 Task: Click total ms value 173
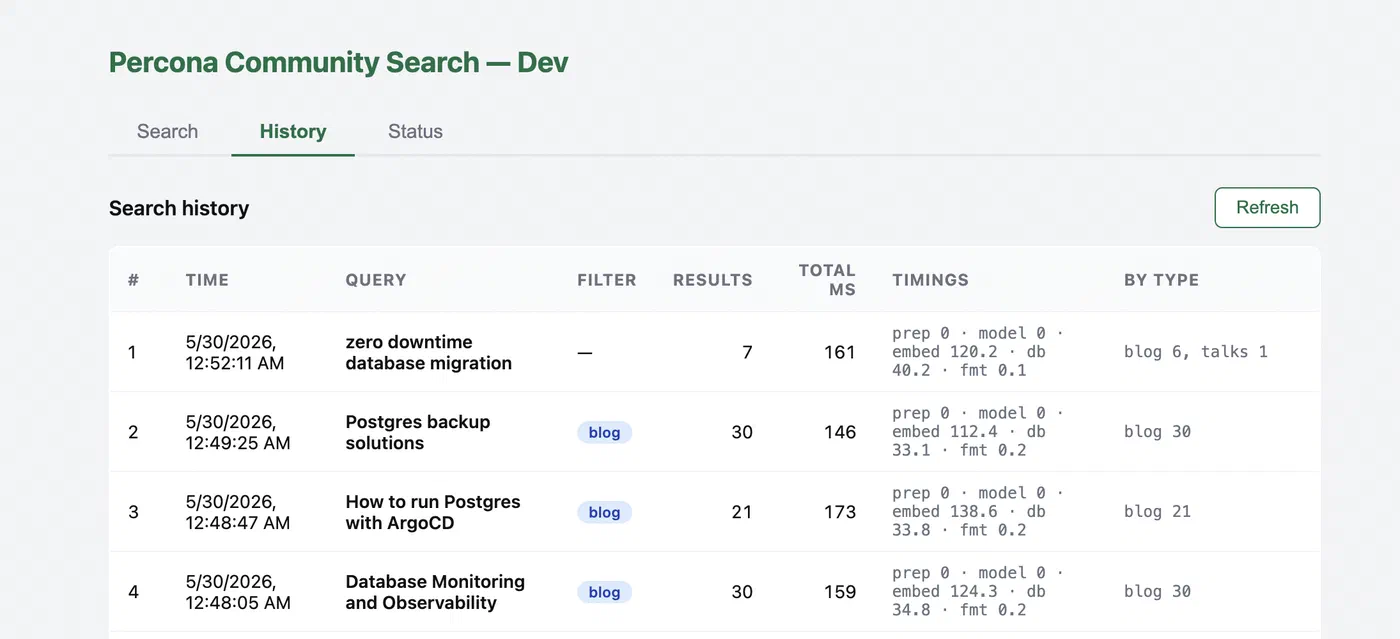[x=840, y=512]
